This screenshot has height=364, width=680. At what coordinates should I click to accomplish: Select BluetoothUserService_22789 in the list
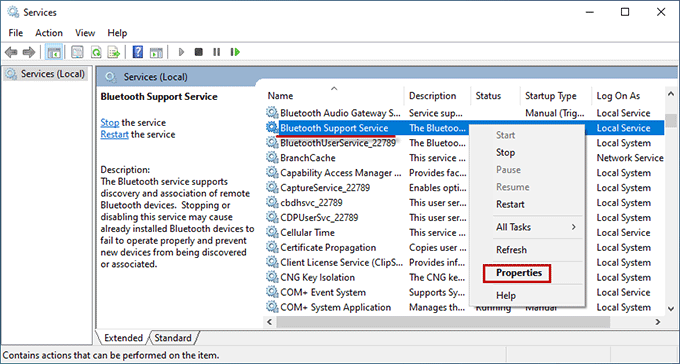tap(338, 143)
